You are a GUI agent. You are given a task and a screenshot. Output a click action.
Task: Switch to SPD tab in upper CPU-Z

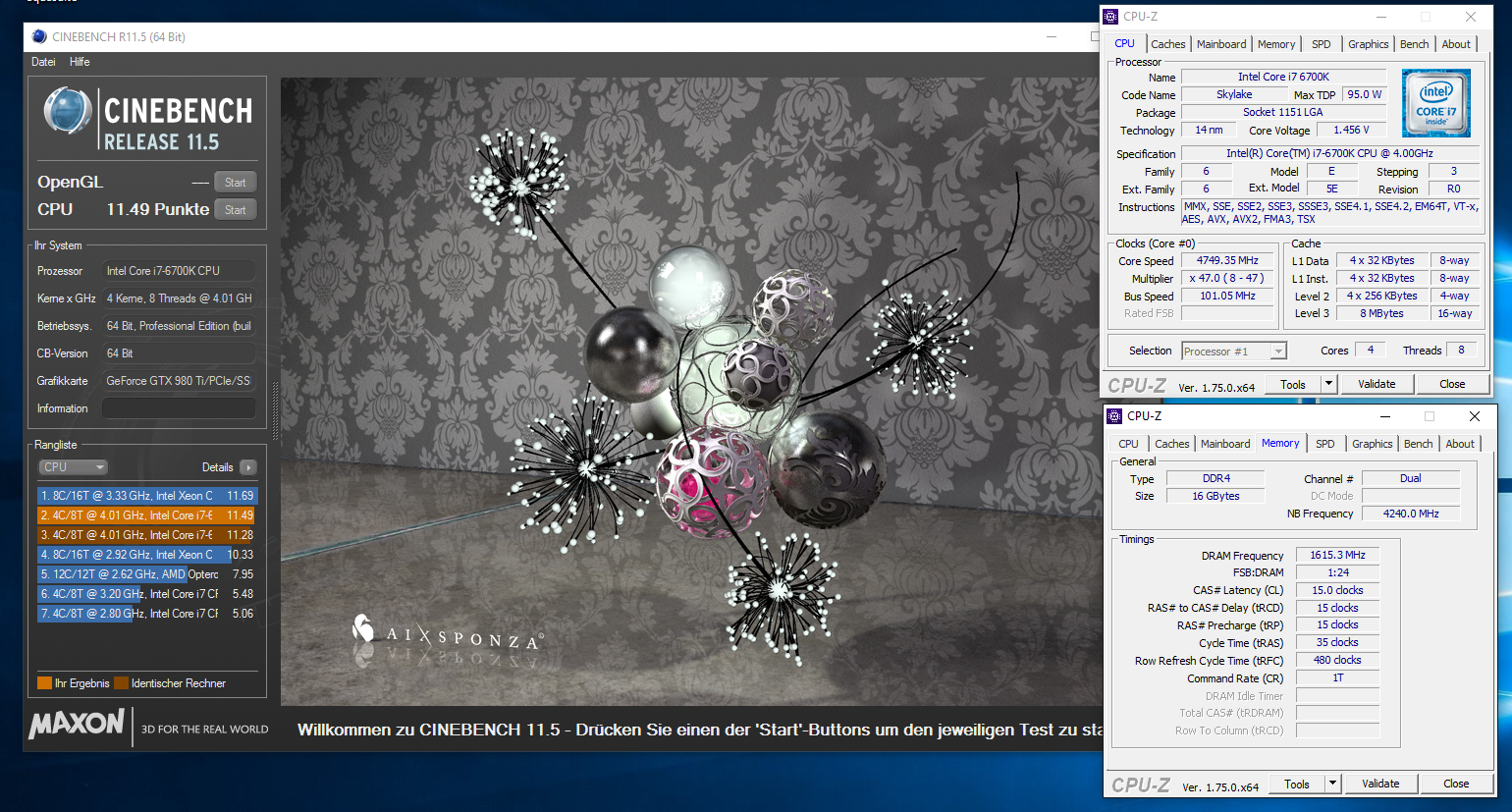1322,44
